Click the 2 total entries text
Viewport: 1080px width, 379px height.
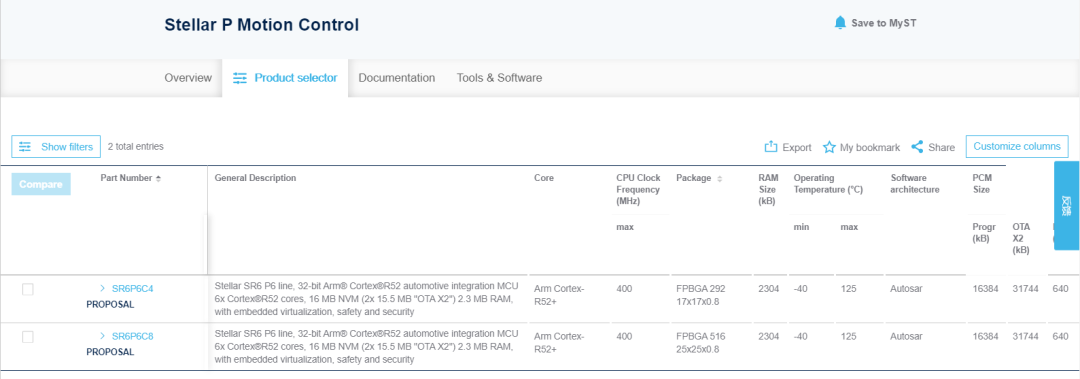[x=136, y=146]
